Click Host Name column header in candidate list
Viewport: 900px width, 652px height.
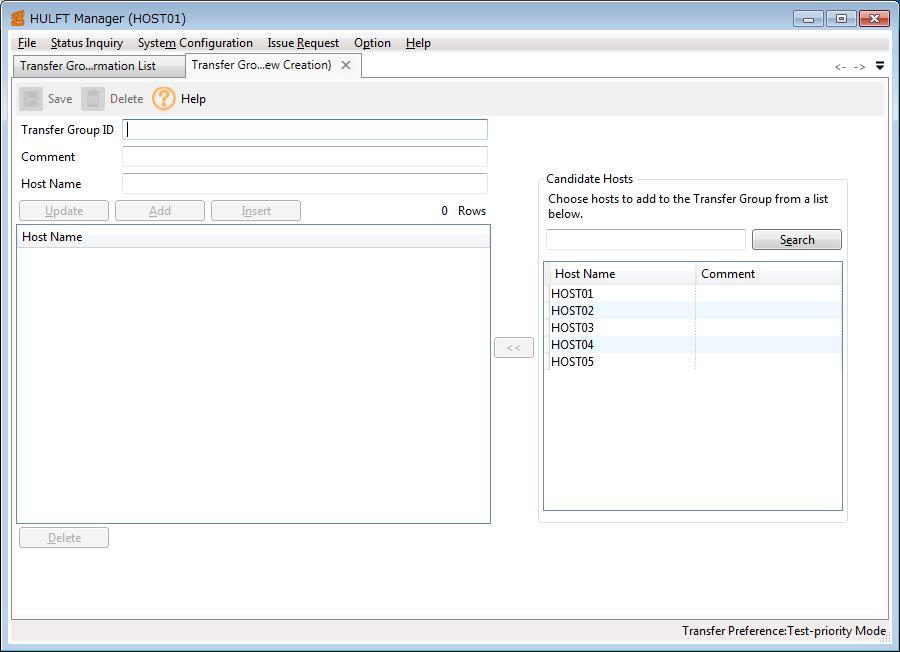(622, 274)
